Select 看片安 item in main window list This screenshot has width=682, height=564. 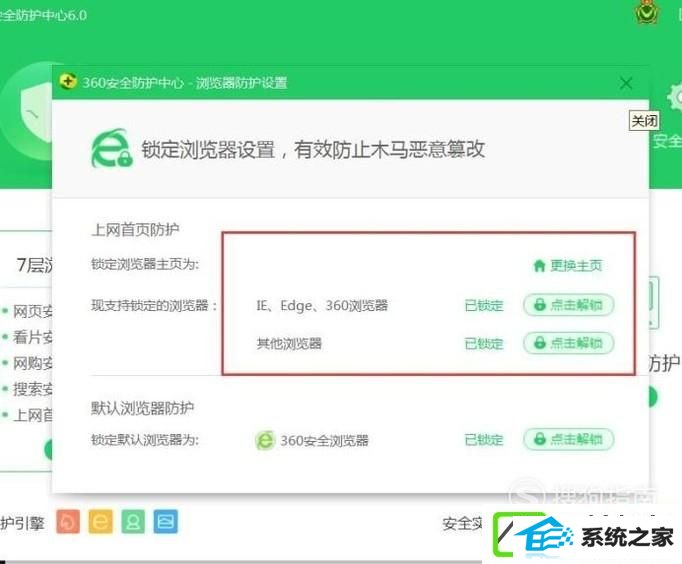pos(33,337)
